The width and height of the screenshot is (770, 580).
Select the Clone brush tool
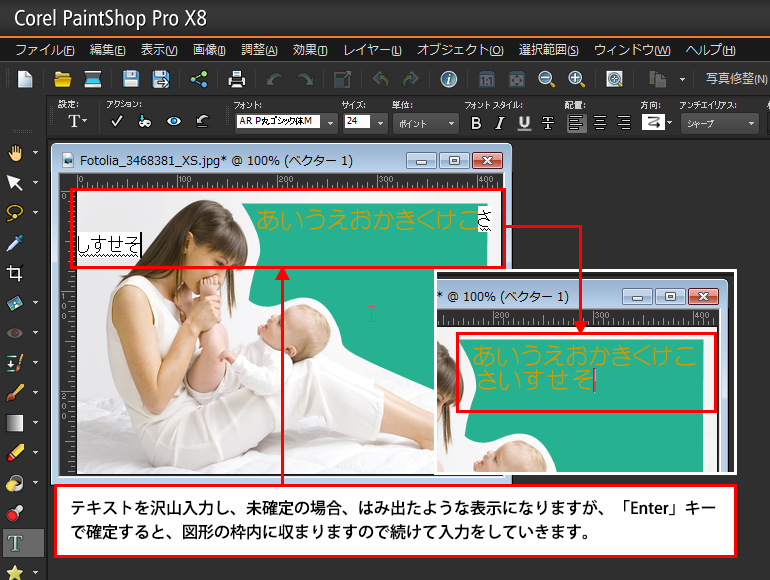tap(15, 363)
